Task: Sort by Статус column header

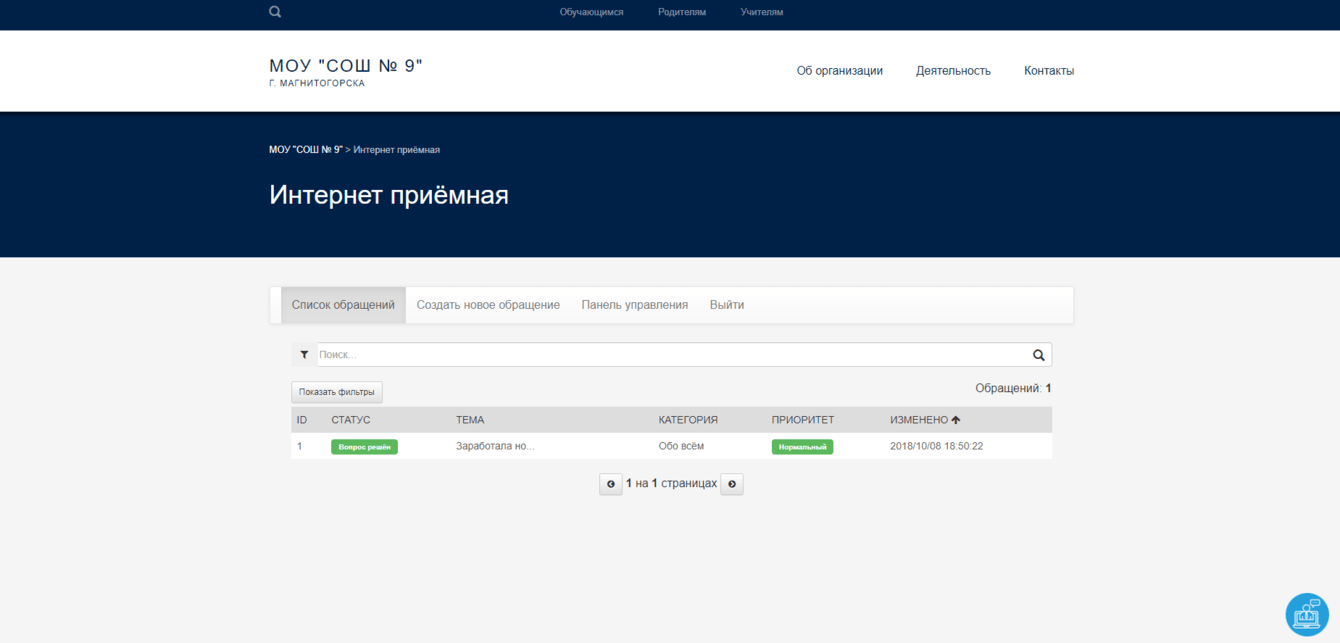Action: tap(351, 420)
